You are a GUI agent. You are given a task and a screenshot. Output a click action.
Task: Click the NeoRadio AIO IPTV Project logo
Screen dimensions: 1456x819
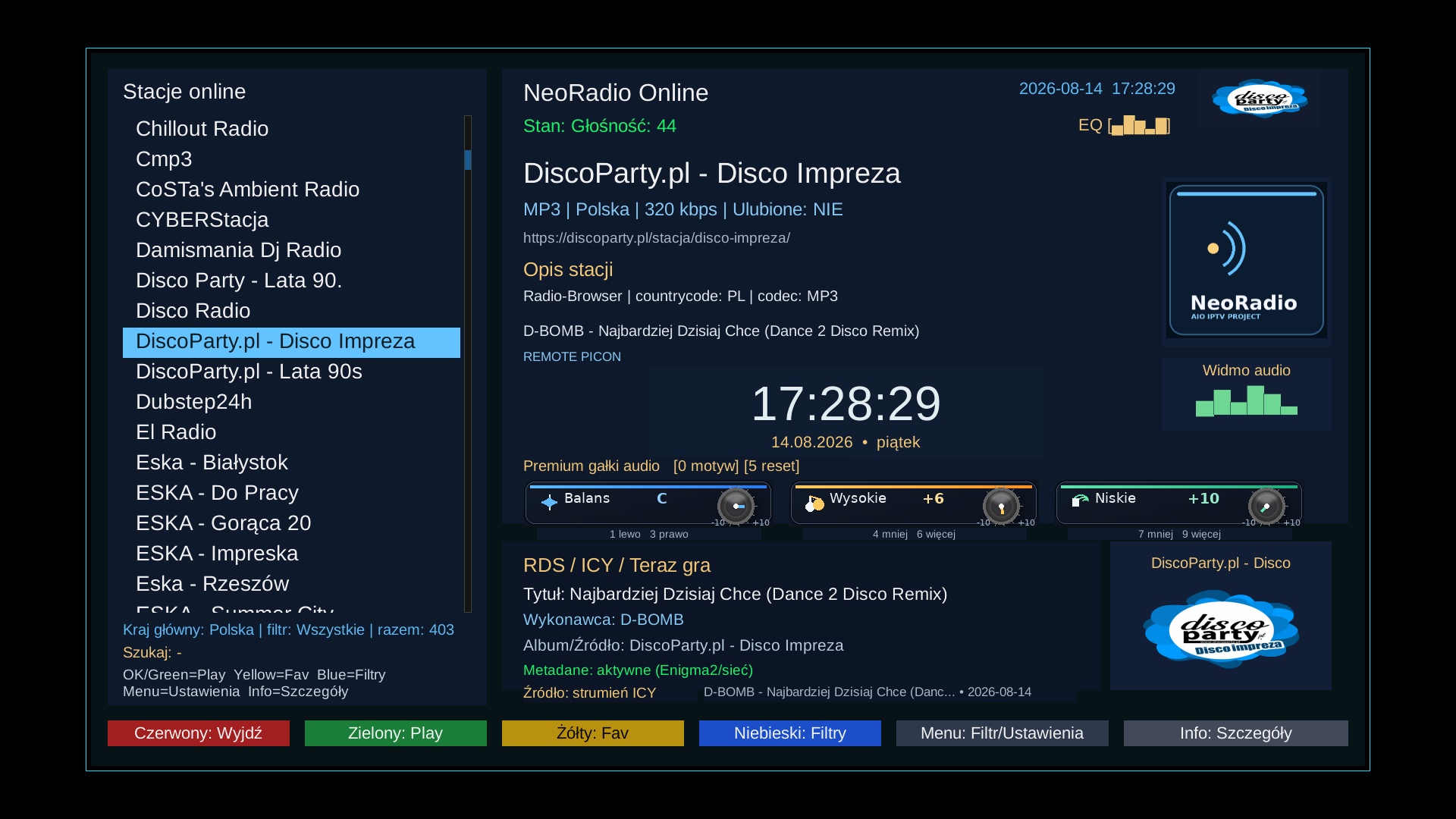[x=1247, y=261]
